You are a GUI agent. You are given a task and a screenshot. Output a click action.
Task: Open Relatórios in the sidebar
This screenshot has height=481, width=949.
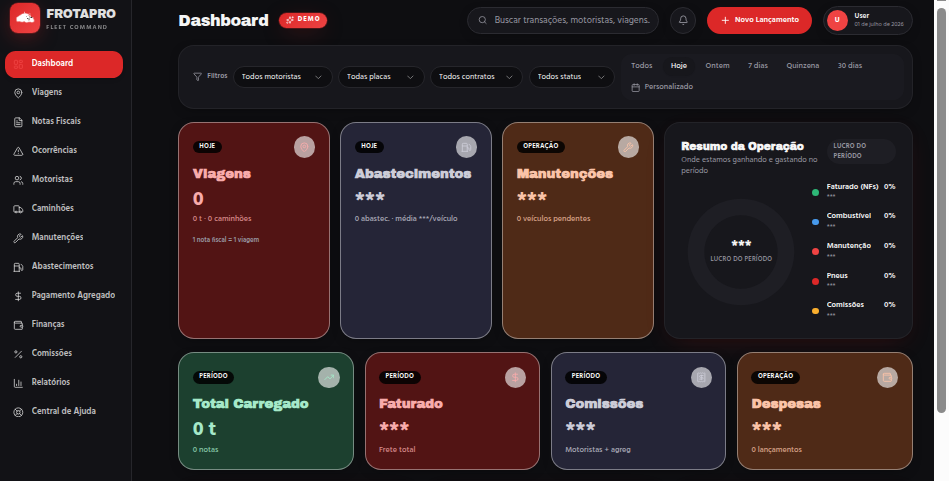click(x=64, y=383)
